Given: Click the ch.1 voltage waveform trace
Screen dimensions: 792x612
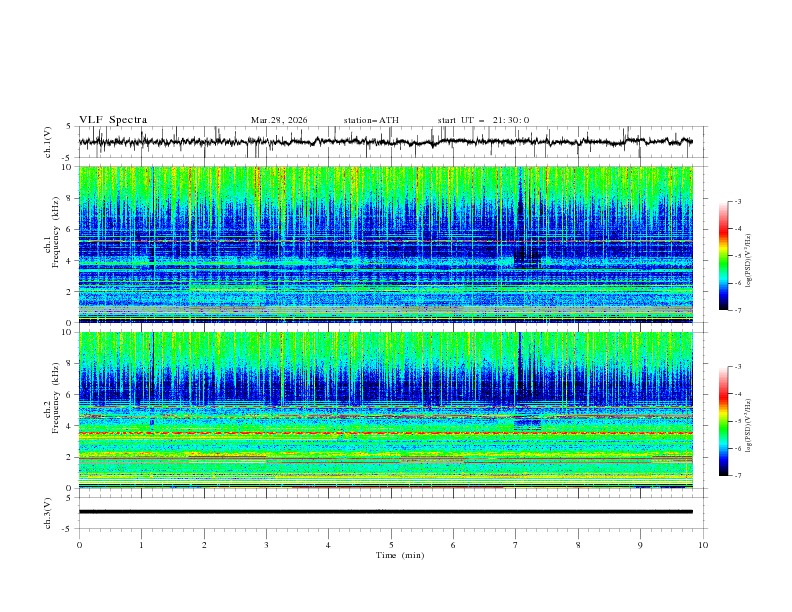Looking at the screenshot, I should 385,142.
